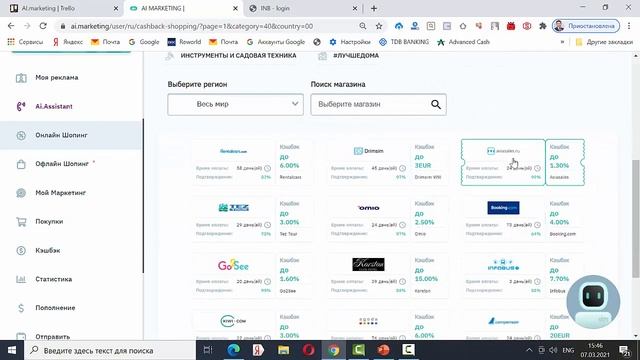Open PowerPoint from the taskbar

(383, 350)
